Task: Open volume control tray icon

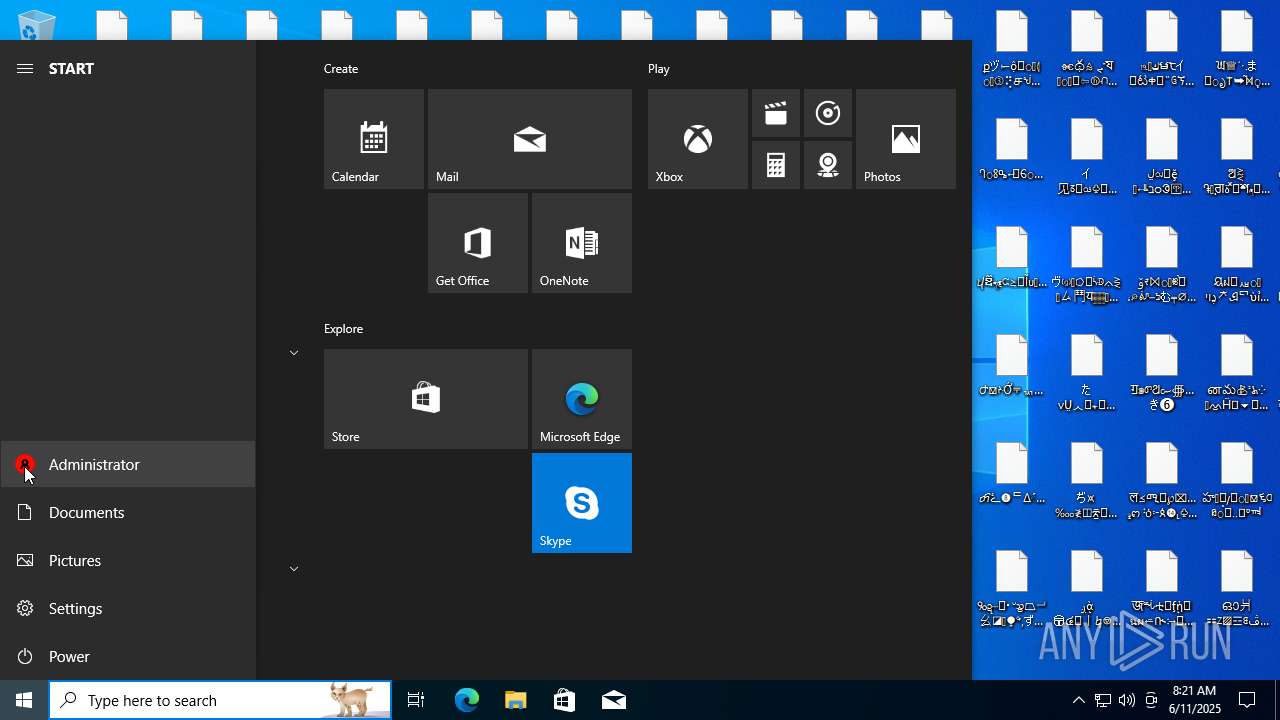Action: pyautogui.click(x=1127, y=700)
